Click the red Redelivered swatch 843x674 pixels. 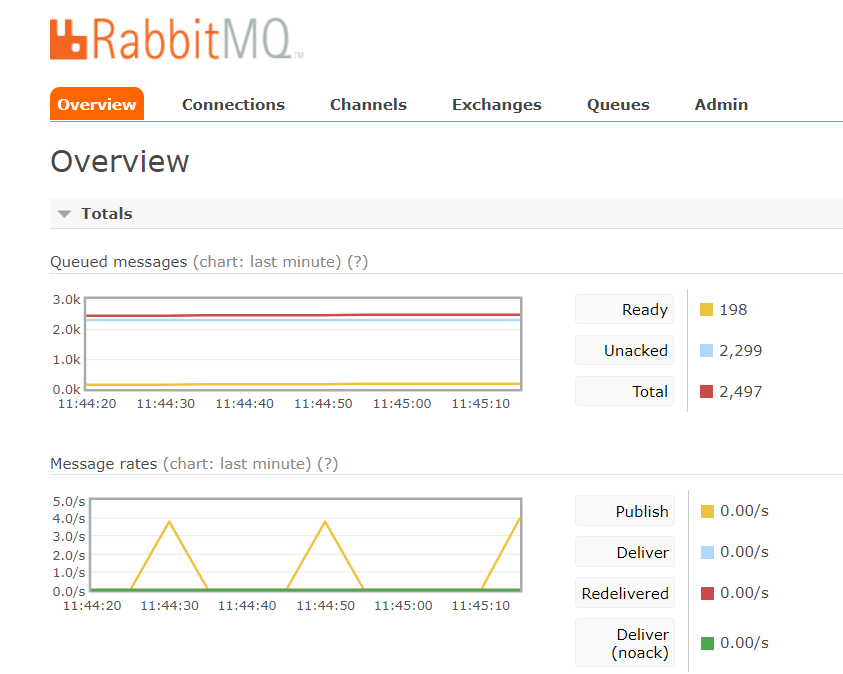[x=708, y=593]
